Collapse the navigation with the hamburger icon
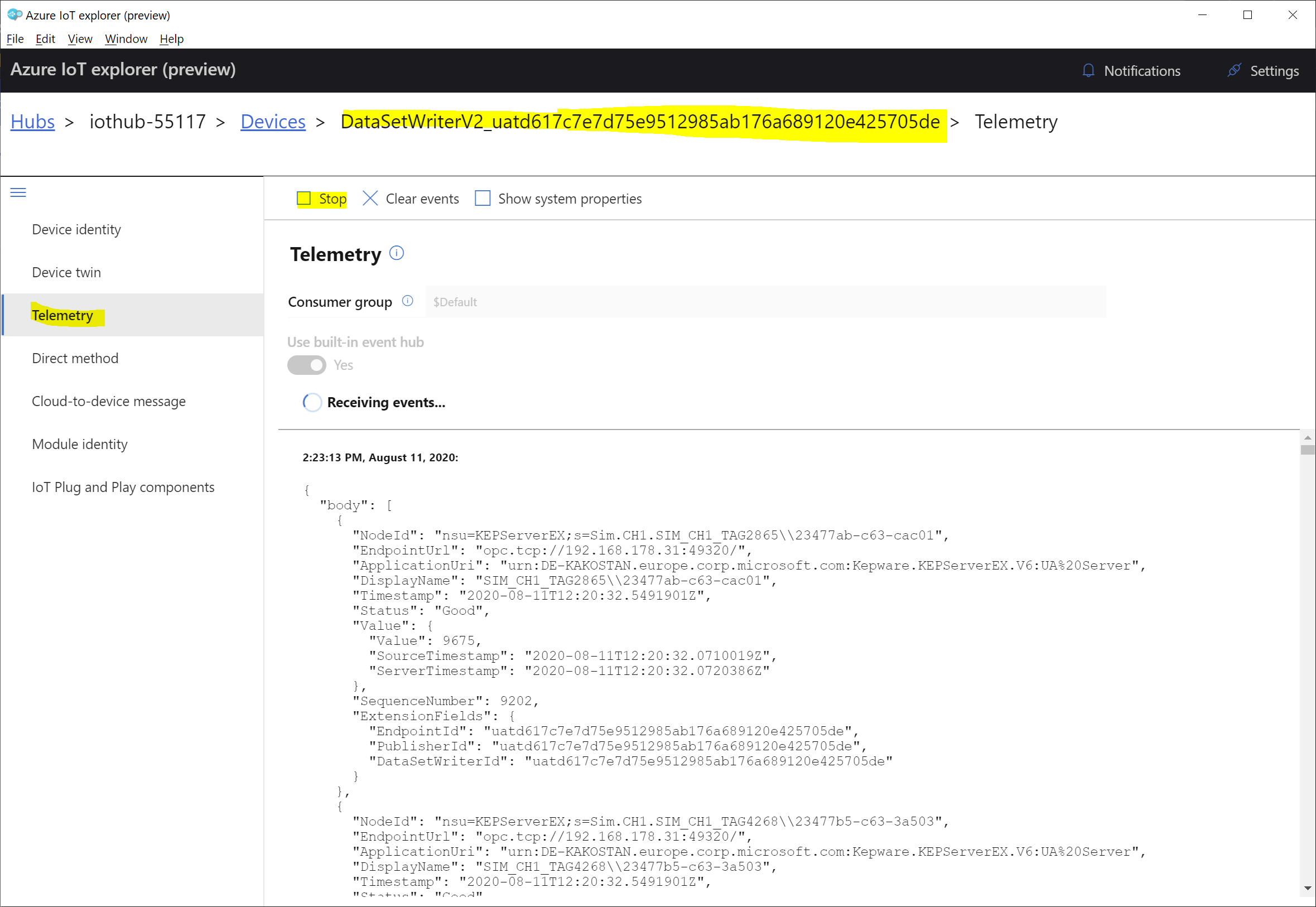This screenshot has height=907, width=1316. 18,192
